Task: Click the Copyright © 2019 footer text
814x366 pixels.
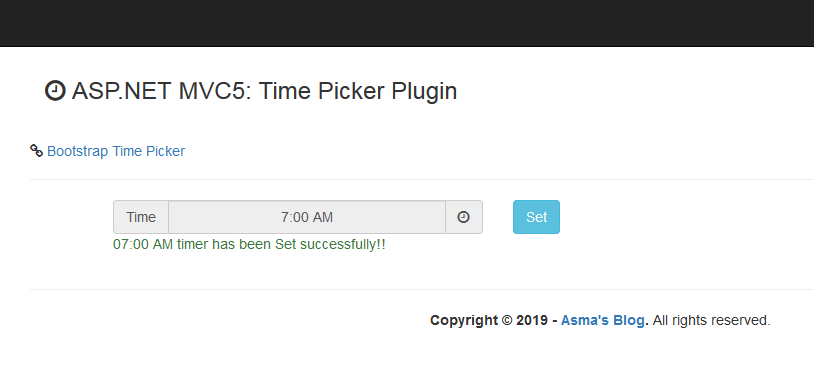Action: pyautogui.click(x=489, y=320)
